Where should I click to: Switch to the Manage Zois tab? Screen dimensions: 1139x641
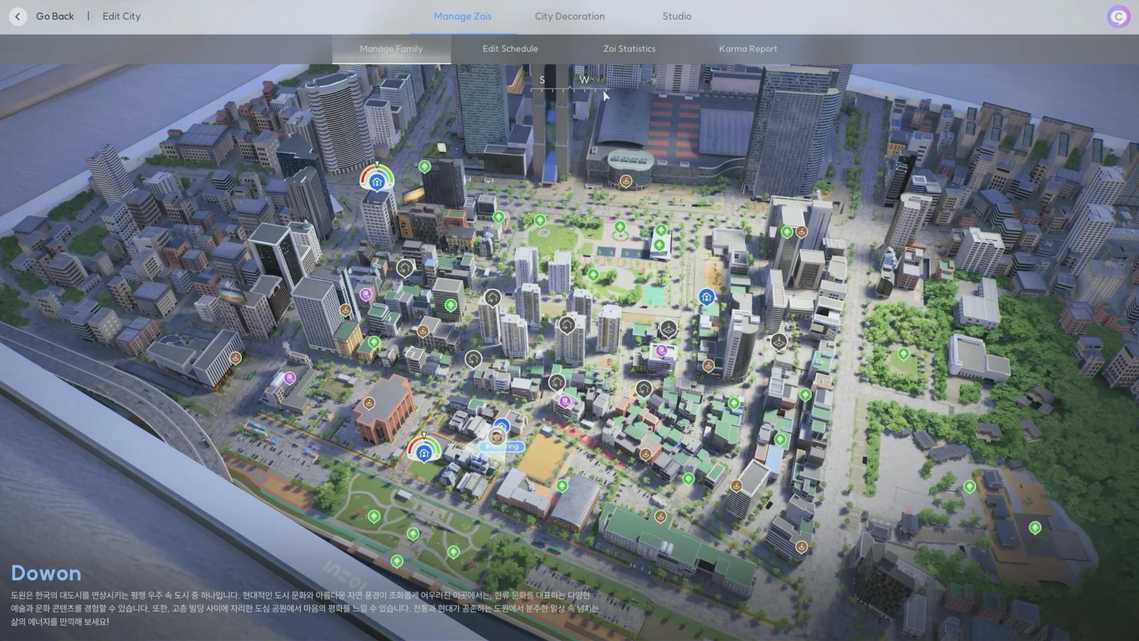click(x=463, y=16)
